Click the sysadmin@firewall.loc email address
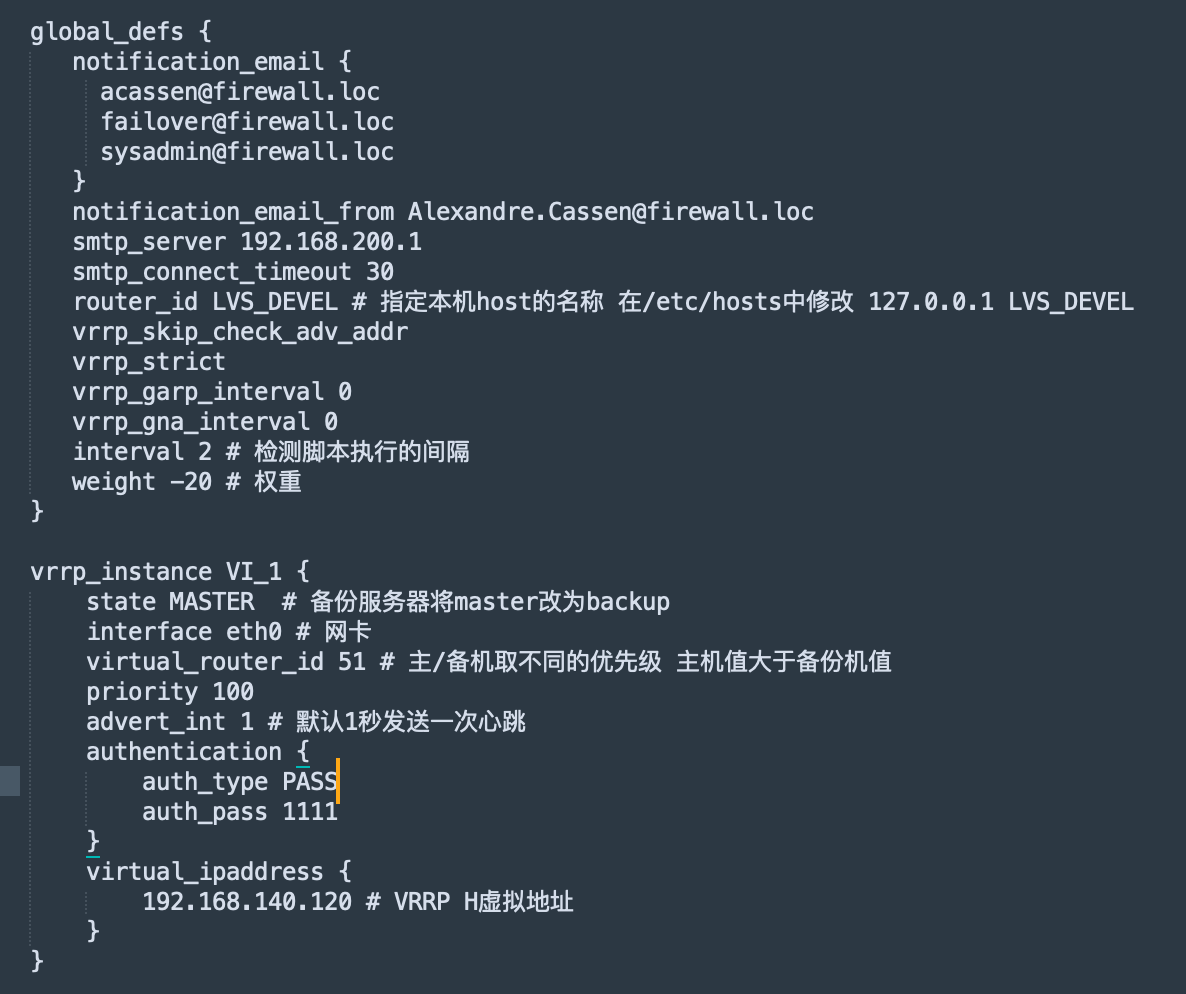This screenshot has width=1186, height=994. pyautogui.click(x=247, y=151)
